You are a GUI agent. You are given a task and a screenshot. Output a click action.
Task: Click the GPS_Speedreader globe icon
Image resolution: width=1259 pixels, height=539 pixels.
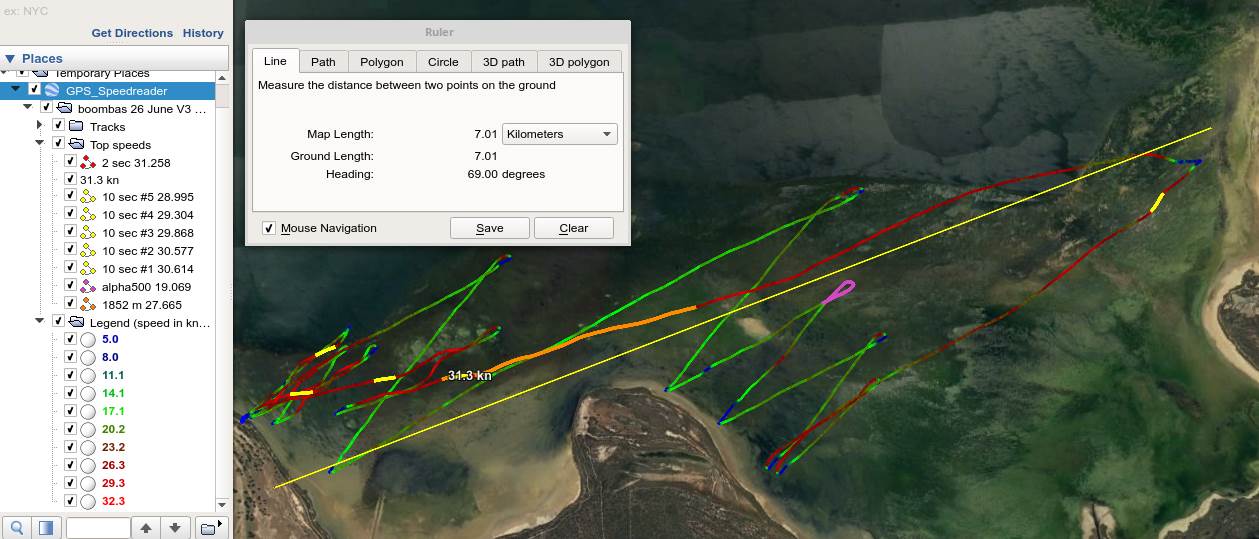coord(52,91)
